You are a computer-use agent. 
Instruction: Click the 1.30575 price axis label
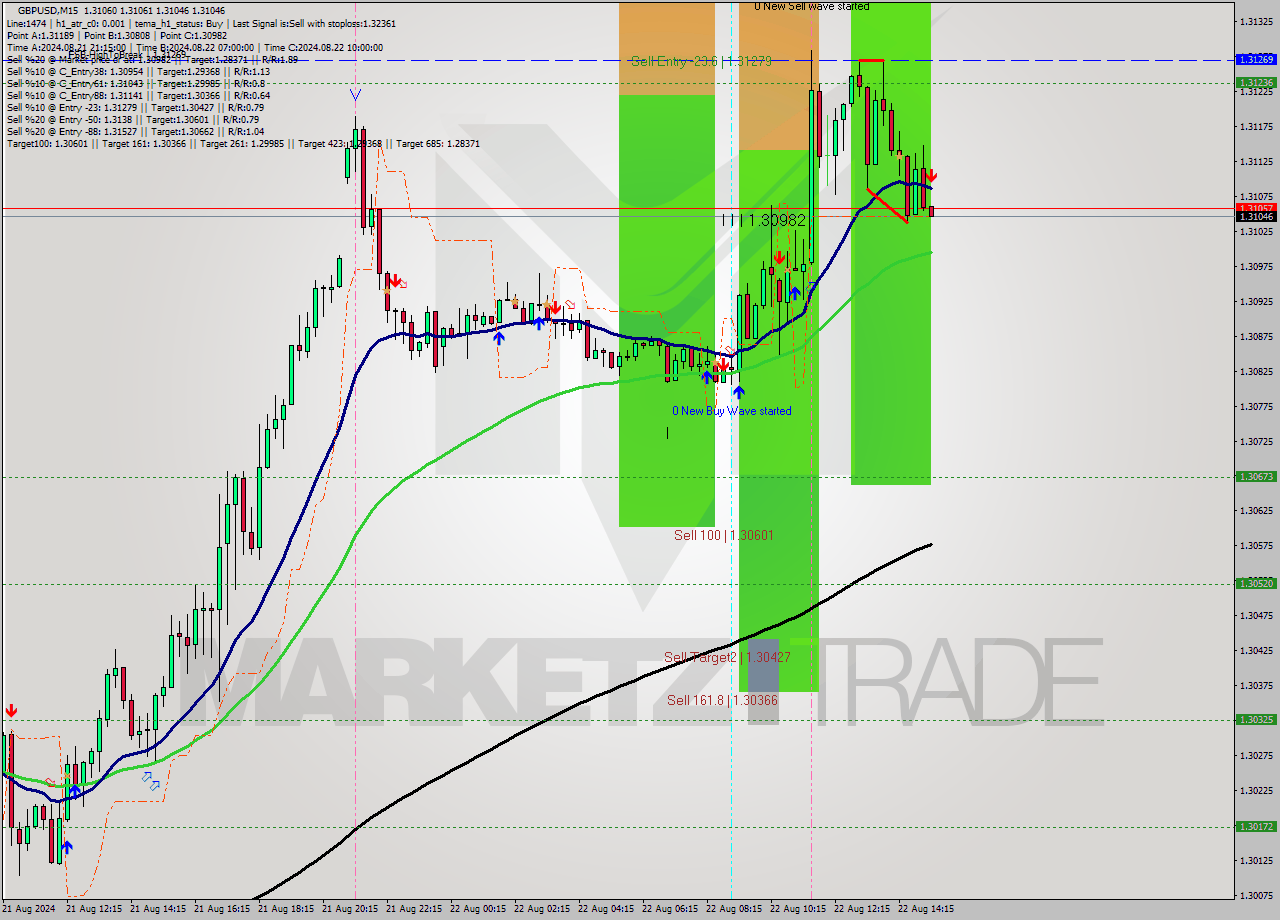click(x=1256, y=545)
